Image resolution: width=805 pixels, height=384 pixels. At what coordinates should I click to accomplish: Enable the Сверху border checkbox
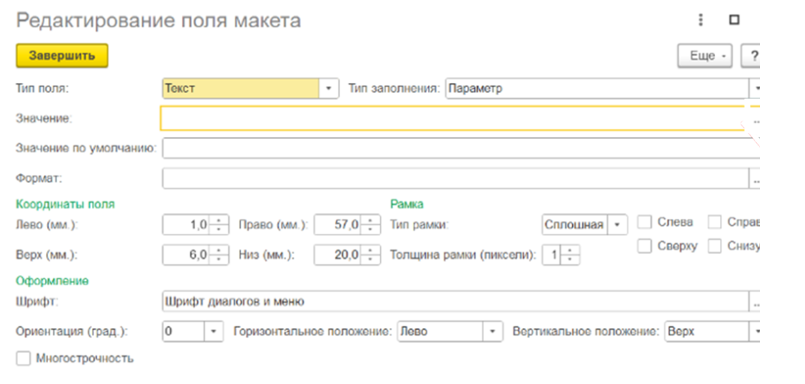click(644, 246)
